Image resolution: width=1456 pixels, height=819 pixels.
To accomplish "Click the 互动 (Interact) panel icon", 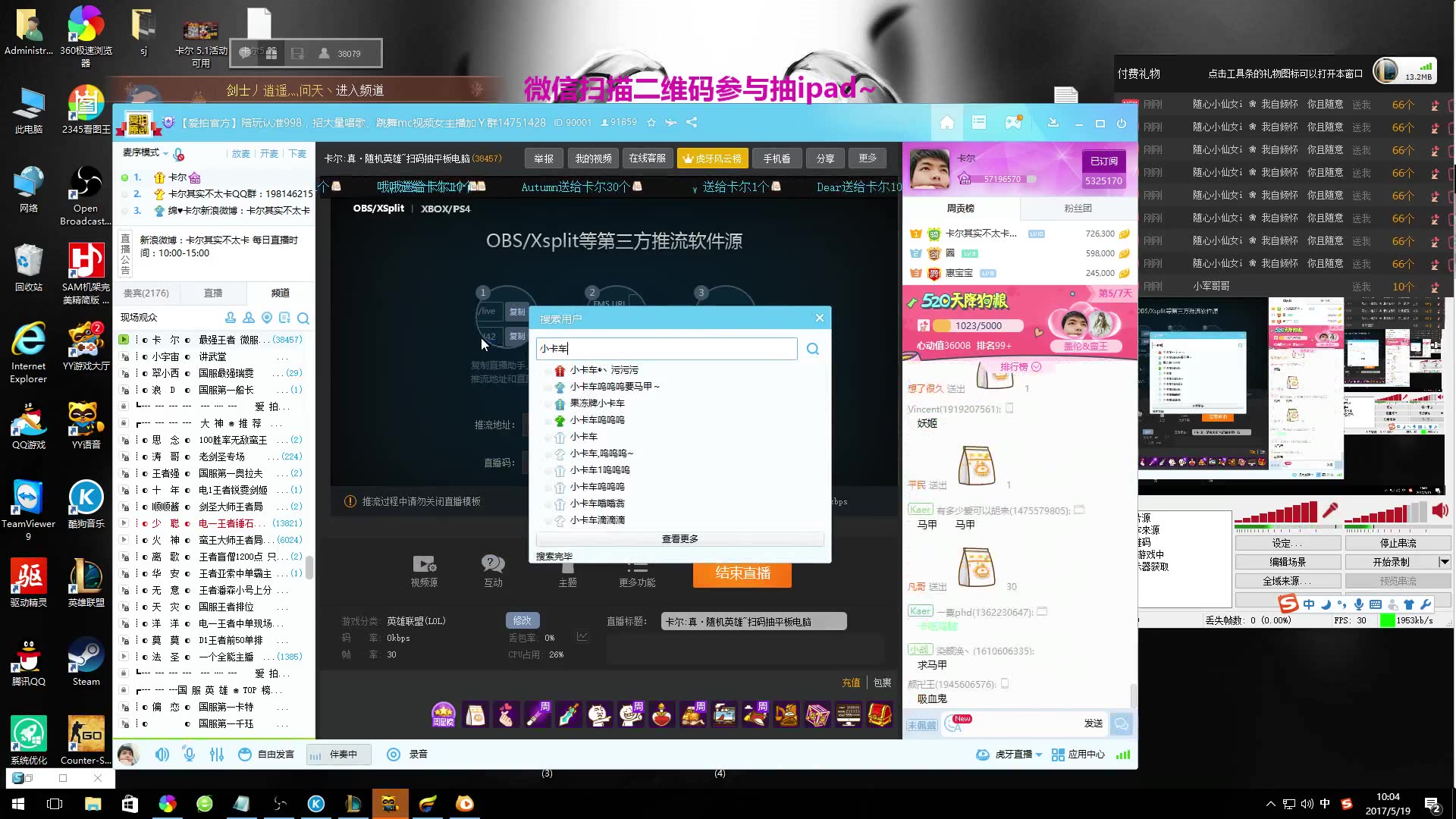I will 493,570.
